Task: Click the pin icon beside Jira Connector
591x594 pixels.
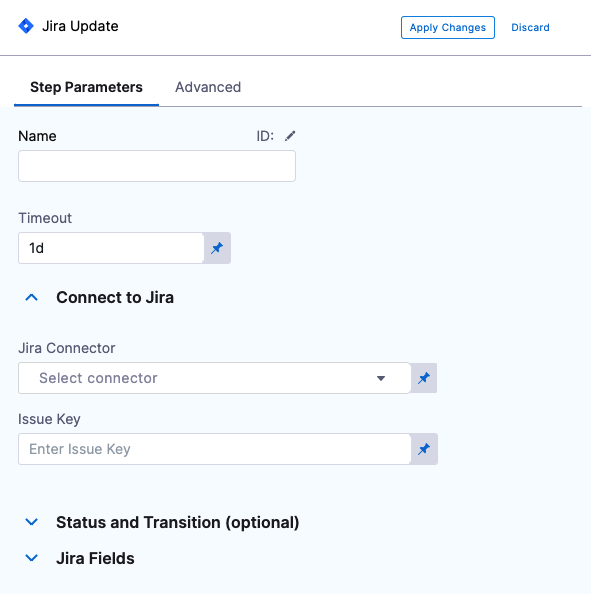Action: tap(424, 378)
